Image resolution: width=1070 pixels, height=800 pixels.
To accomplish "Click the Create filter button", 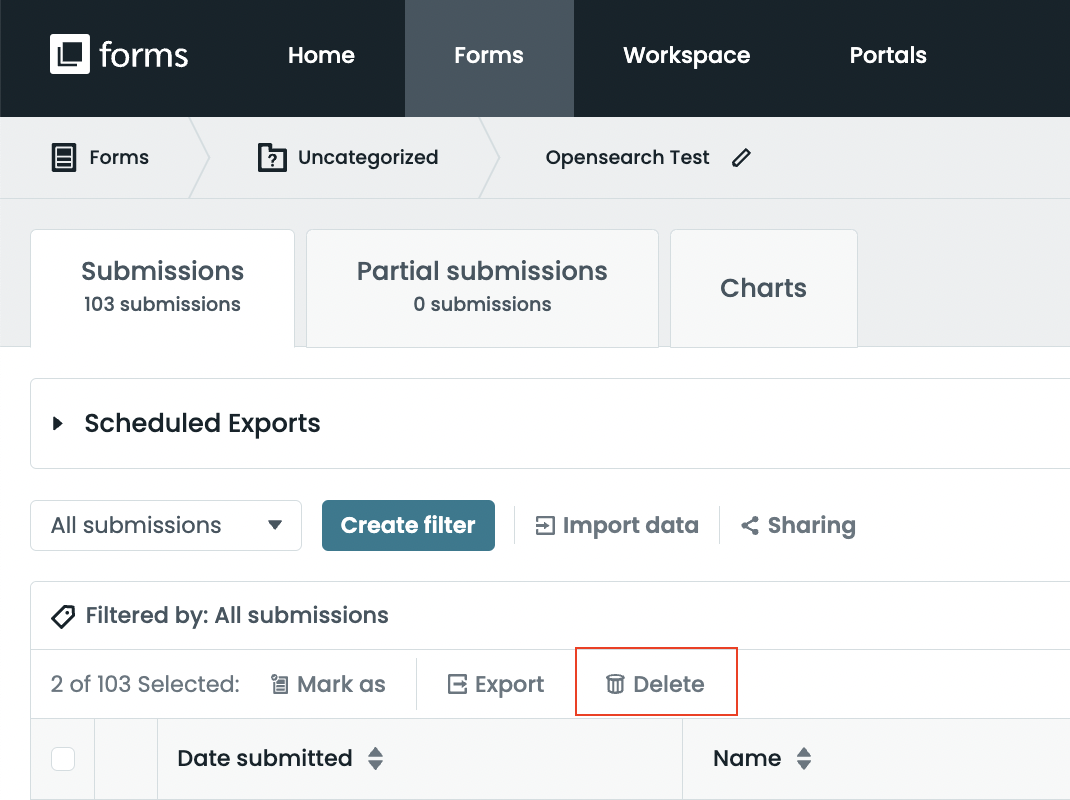I will coord(408,526).
